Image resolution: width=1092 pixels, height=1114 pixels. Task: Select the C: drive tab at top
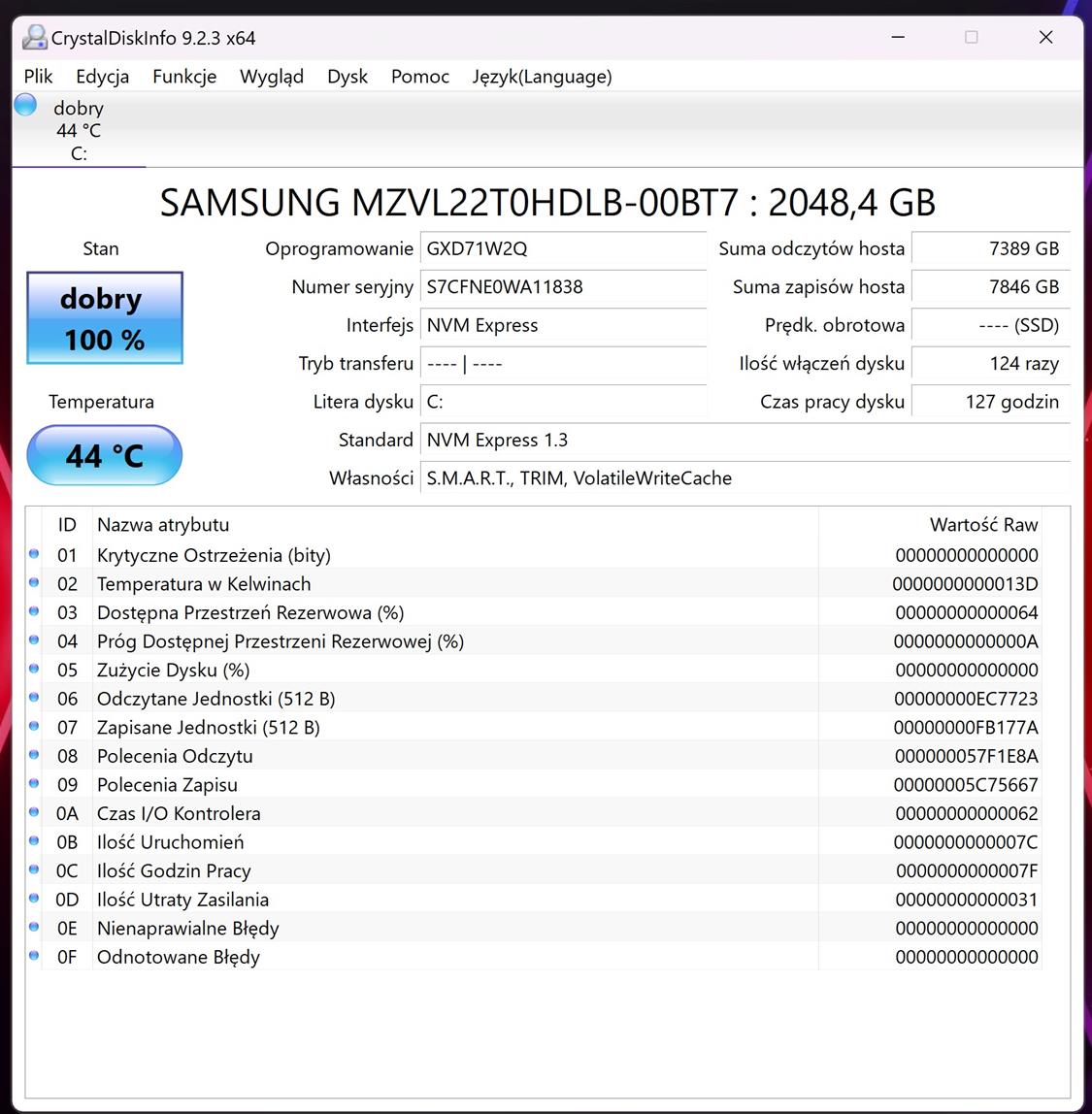pos(79,131)
